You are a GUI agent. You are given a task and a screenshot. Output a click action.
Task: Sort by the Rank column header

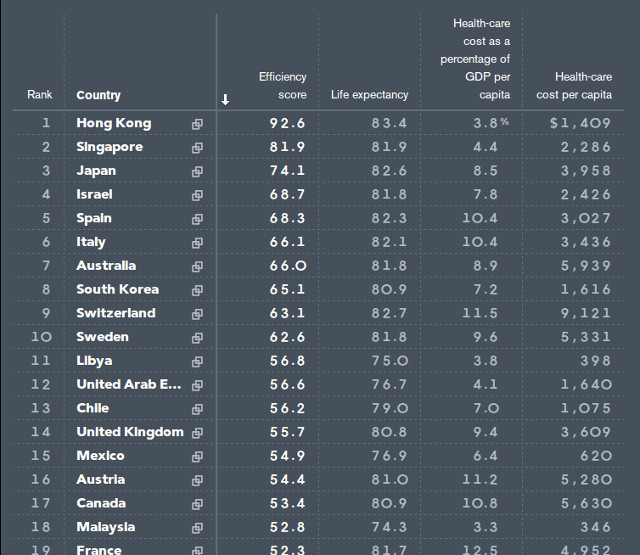(40, 95)
